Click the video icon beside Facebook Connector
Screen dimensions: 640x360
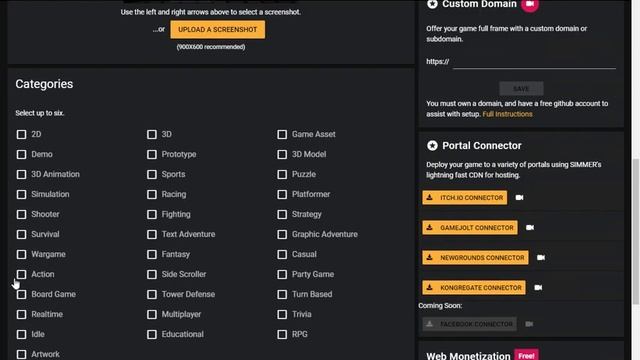(x=529, y=324)
